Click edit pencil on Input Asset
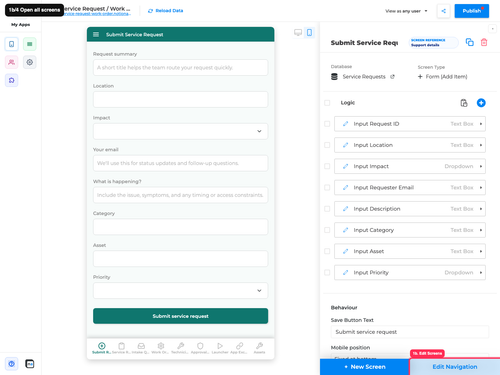Screen dimensions: 500x375 point(346,251)
